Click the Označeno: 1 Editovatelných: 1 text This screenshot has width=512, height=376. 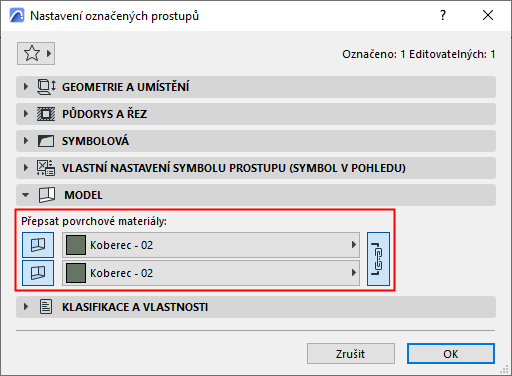pos(419,54)
